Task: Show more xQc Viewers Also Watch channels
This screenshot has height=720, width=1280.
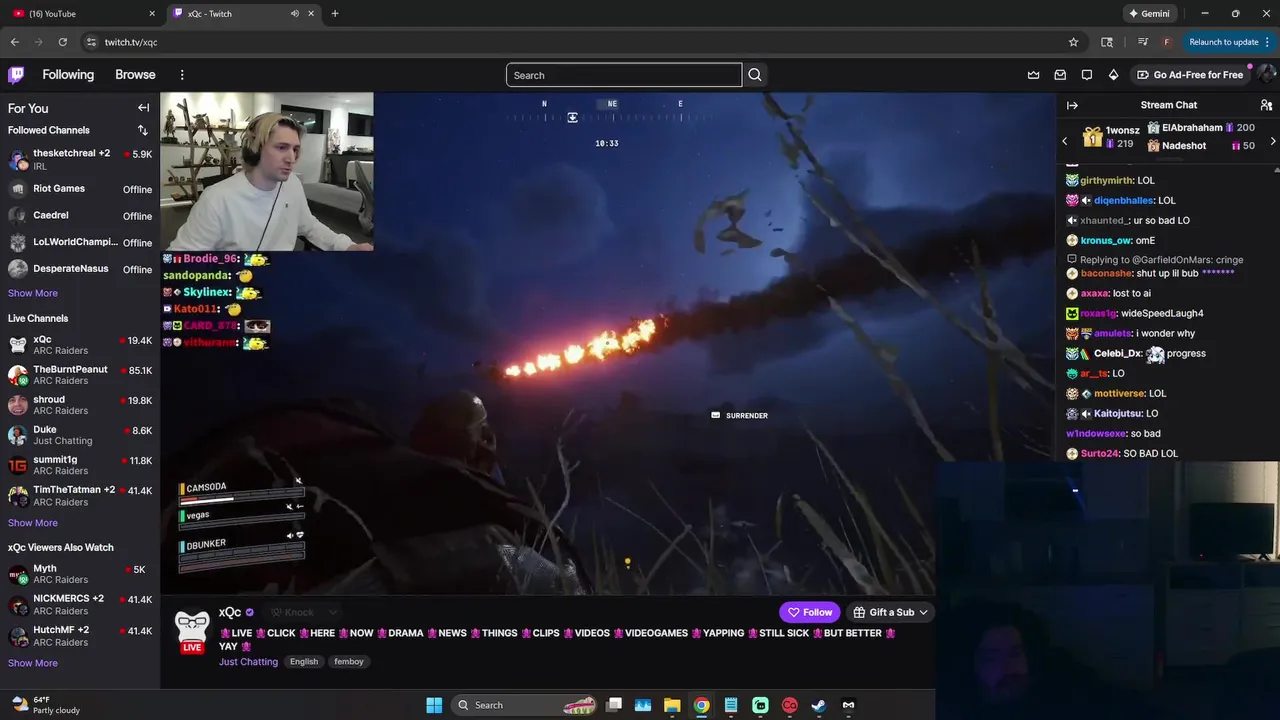Action: [x=33, y=663]
